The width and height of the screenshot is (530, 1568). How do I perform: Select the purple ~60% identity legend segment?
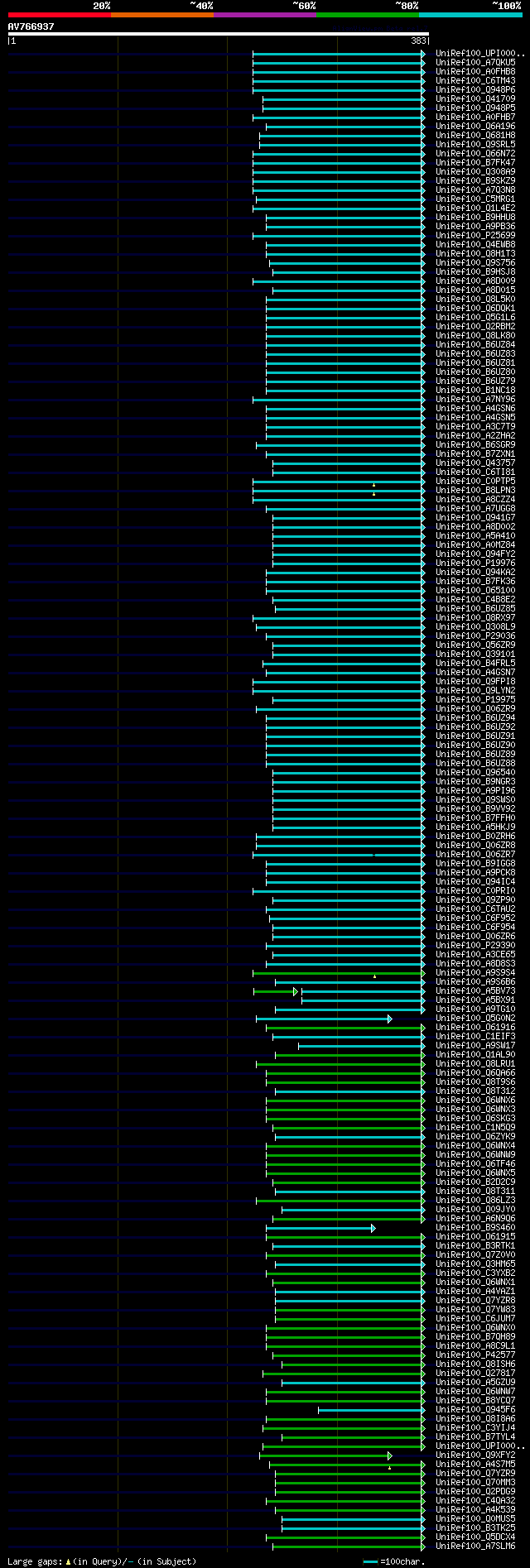[264, 15]
